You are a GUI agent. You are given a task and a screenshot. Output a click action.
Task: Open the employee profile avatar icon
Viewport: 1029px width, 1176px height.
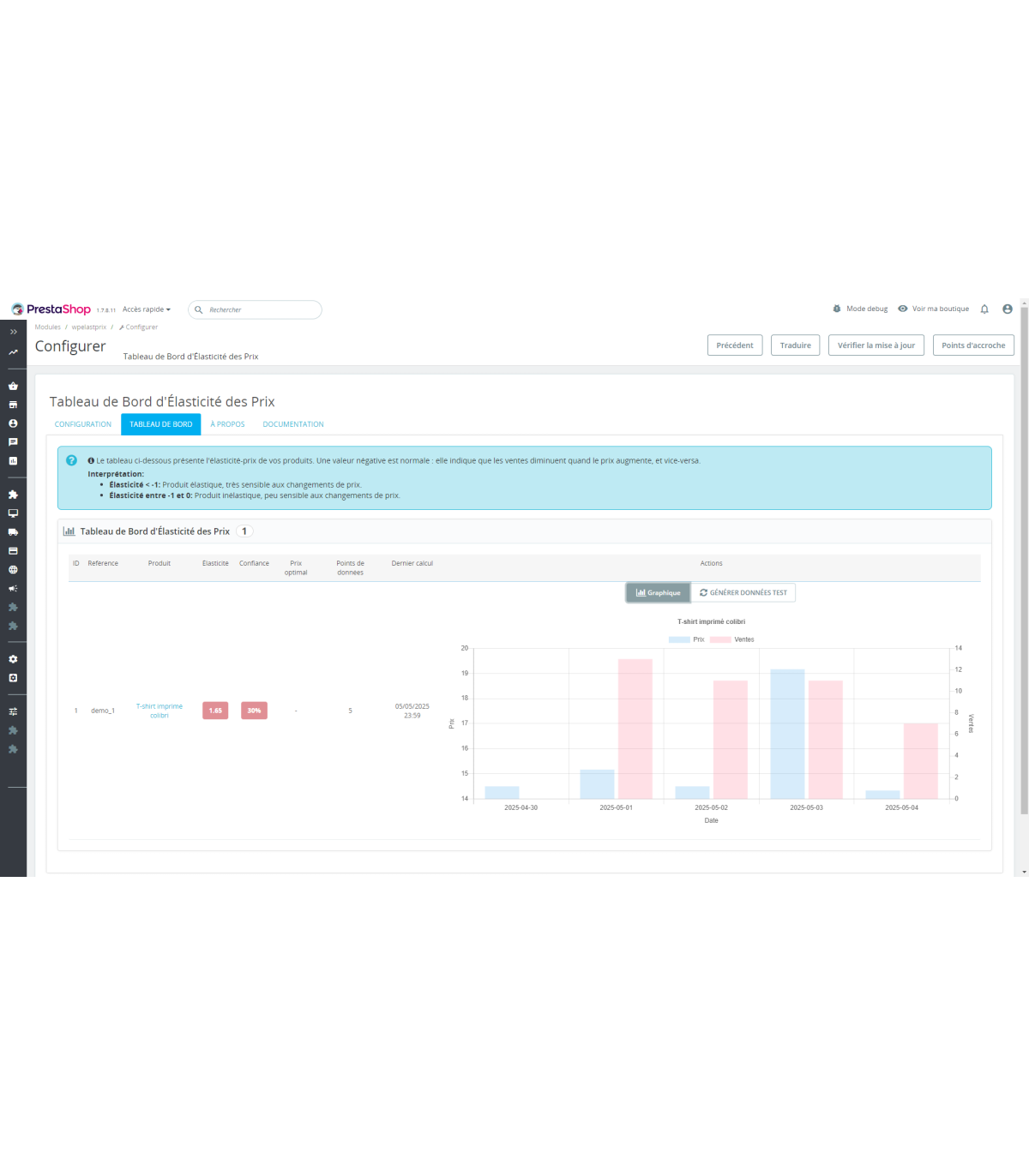(1008, 309)
